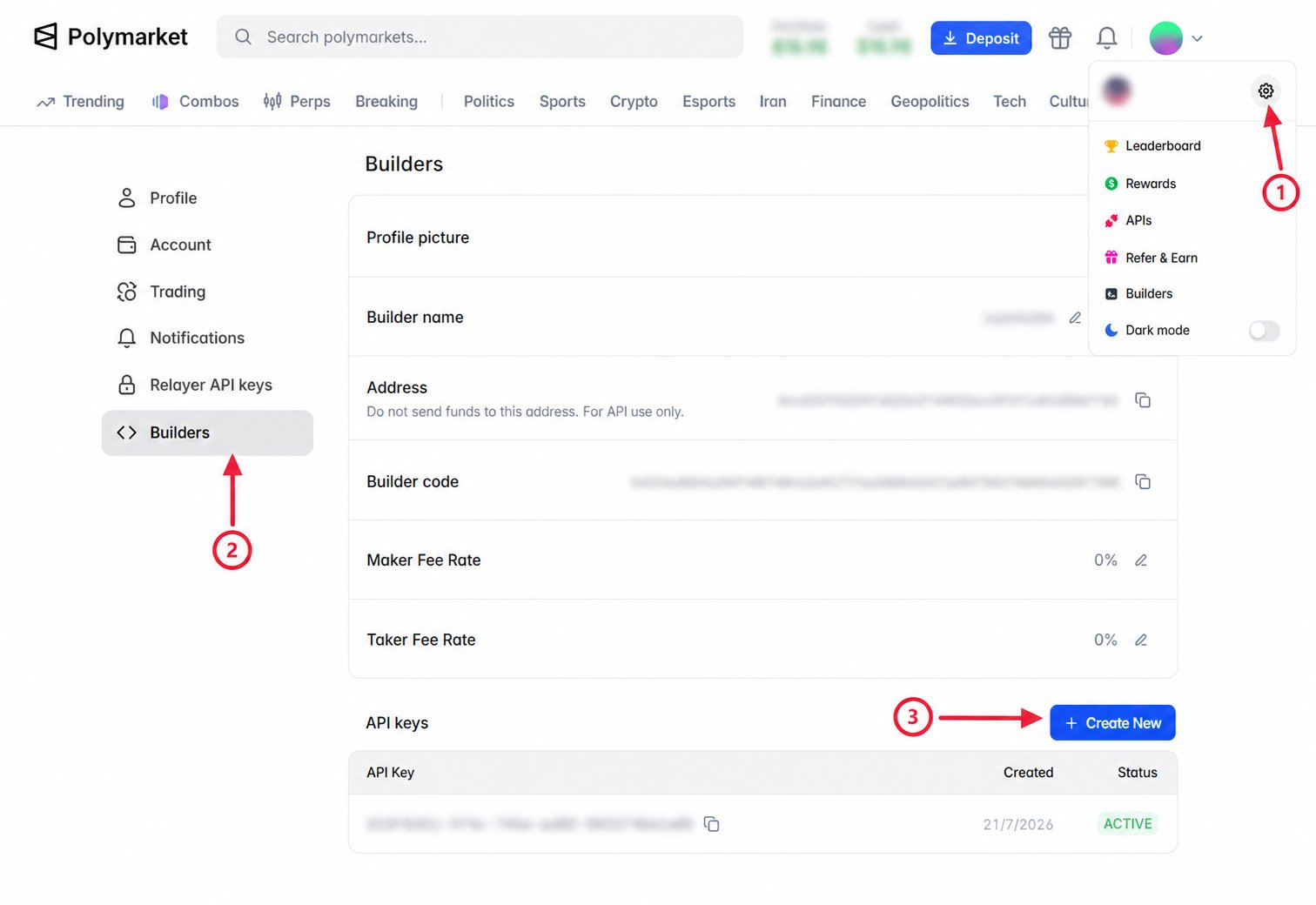Click the Trending arrow icon
This screenshot has width=1316, height=905.
pyautogui.click(x=46, y=102)
